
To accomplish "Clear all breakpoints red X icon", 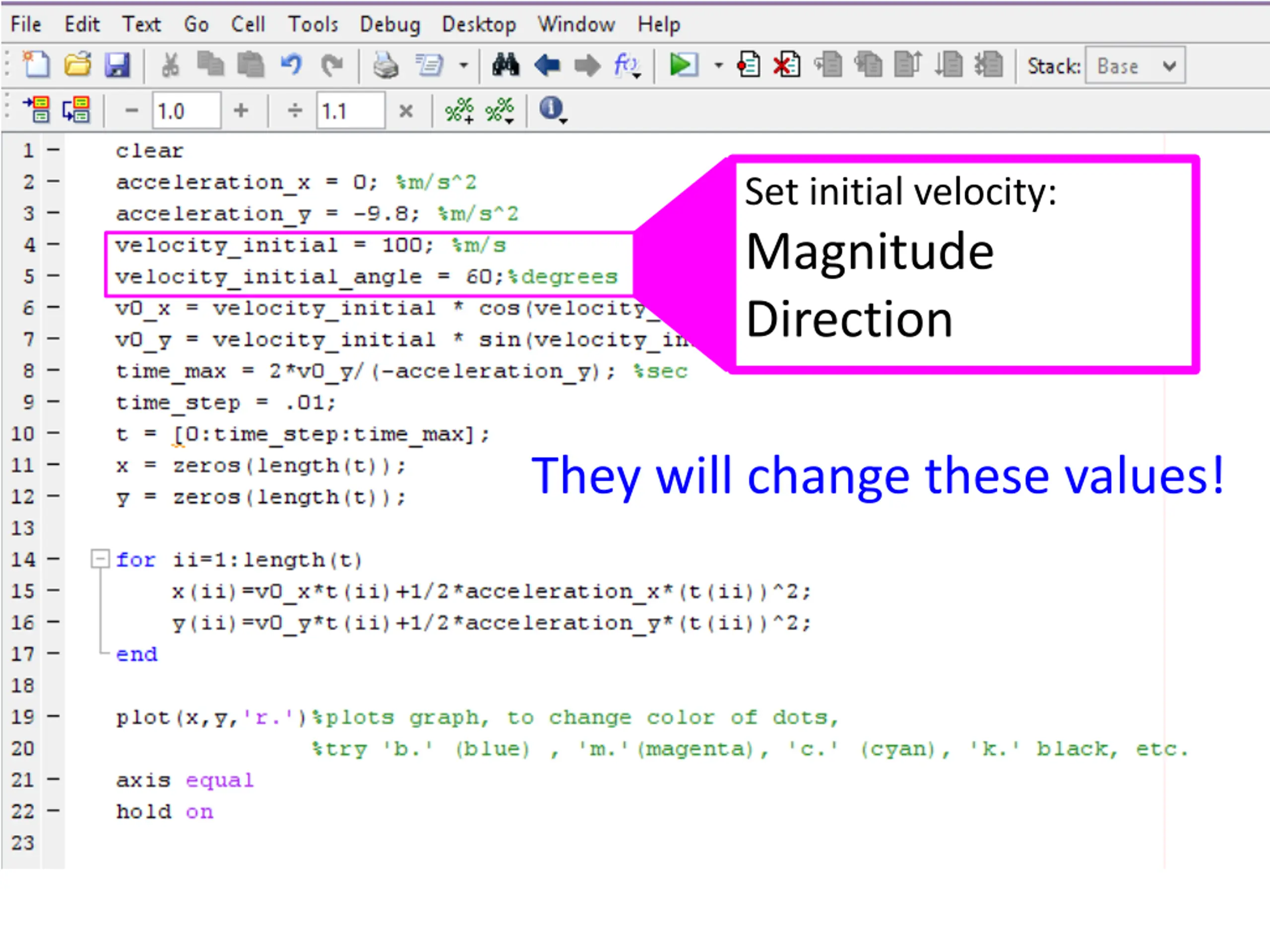I will tap(787, 65).
